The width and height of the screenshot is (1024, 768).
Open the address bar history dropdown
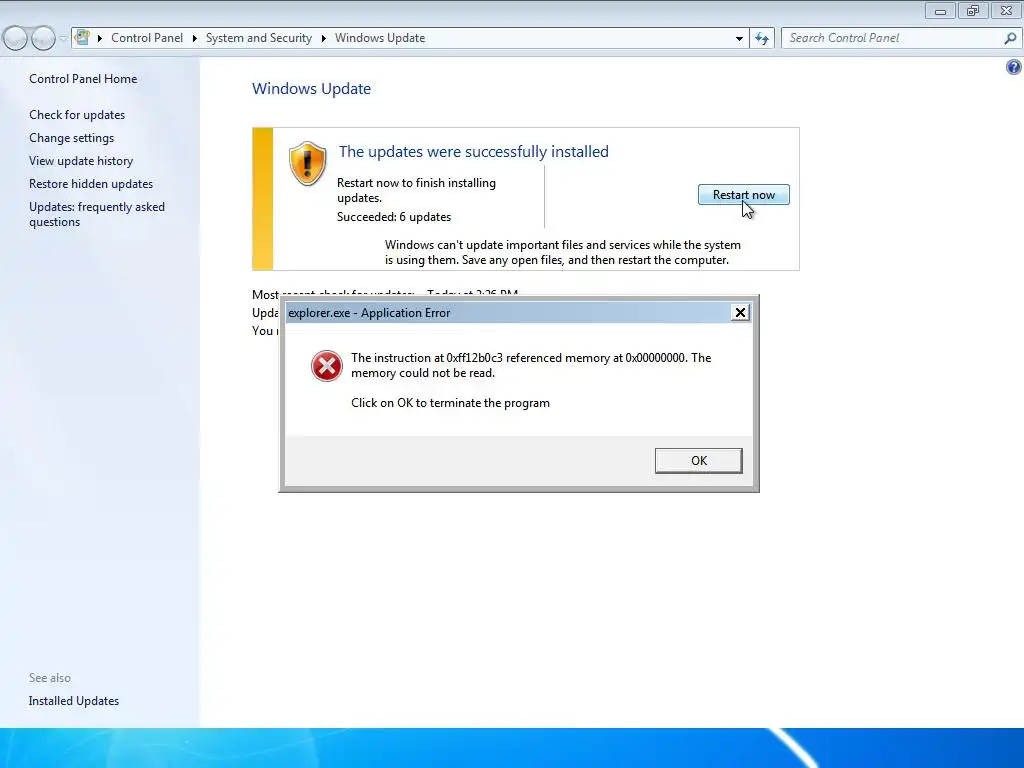pyautogui.click(x=739, y=39)
